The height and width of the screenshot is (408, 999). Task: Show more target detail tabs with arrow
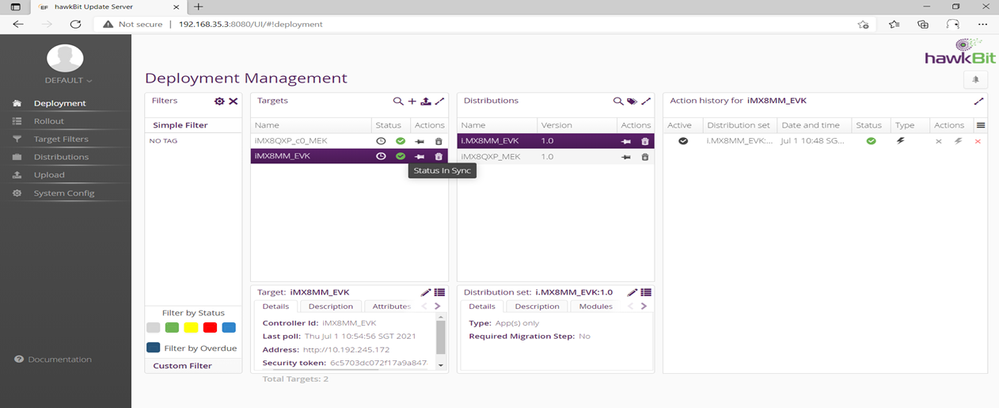(x=437, y=306)
